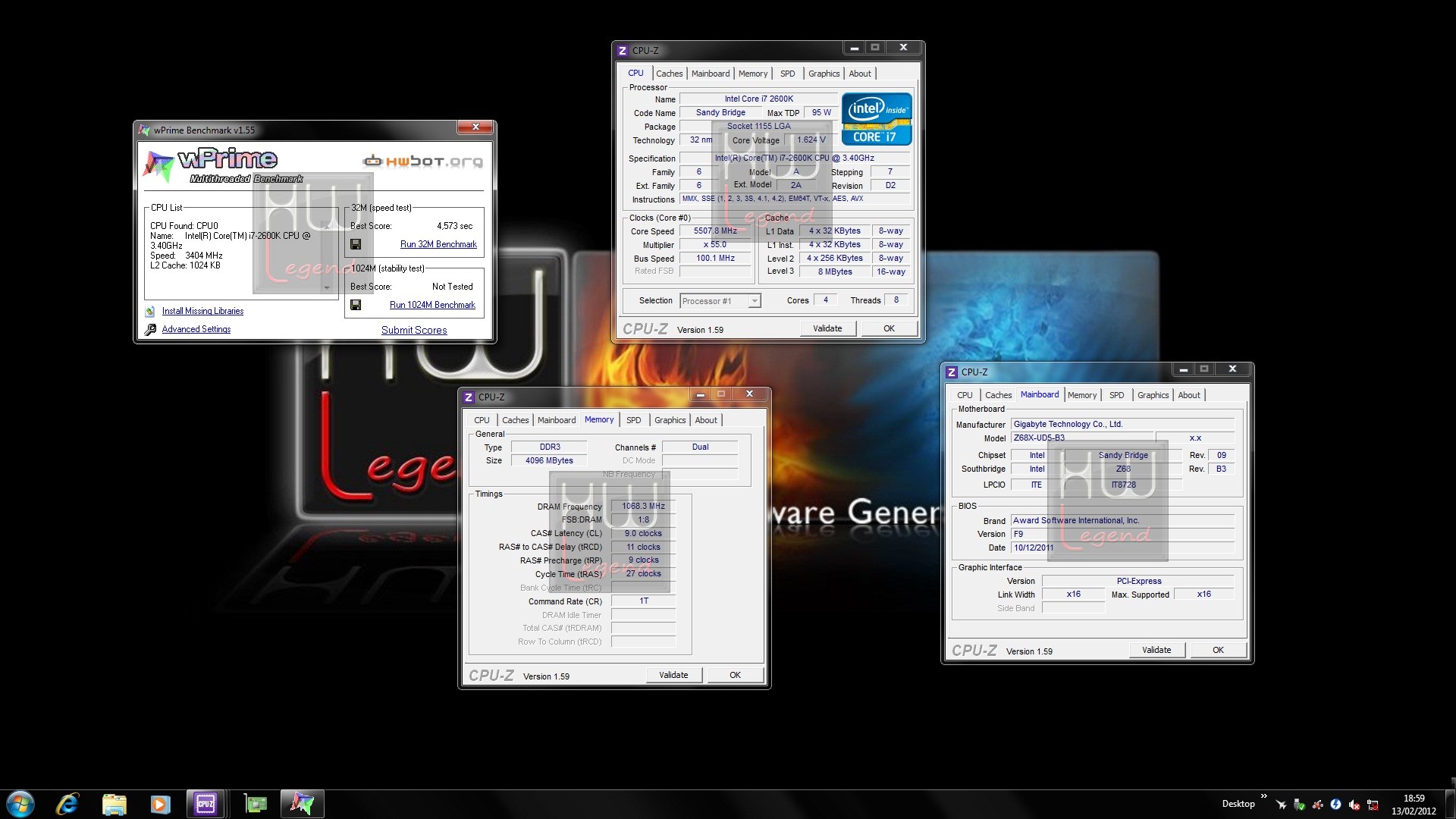This screenshot has height=819, width=1456.
Task: Click the Intel Core i7 logo badge
Action: [x=877, y=119]
